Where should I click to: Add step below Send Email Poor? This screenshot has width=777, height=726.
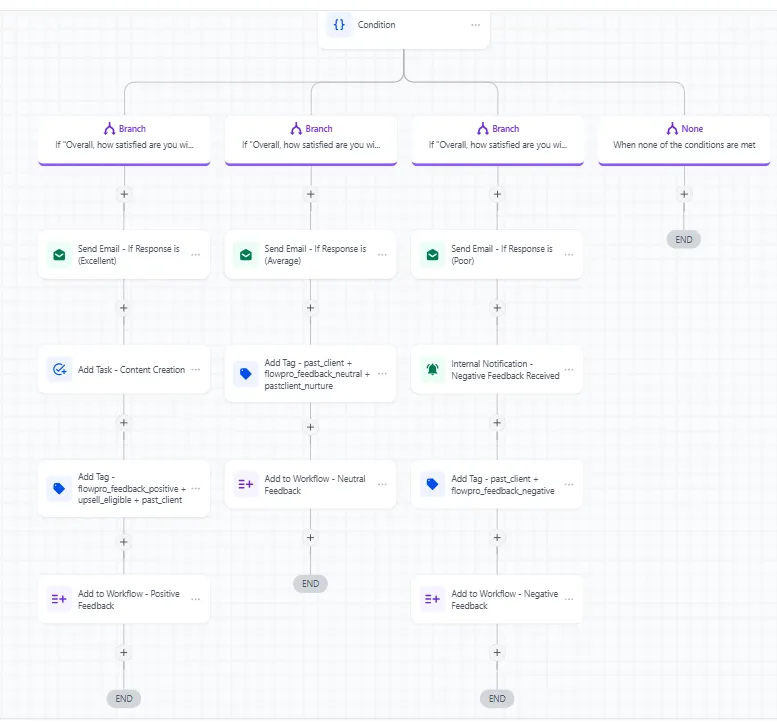click(x=498, y=308)
